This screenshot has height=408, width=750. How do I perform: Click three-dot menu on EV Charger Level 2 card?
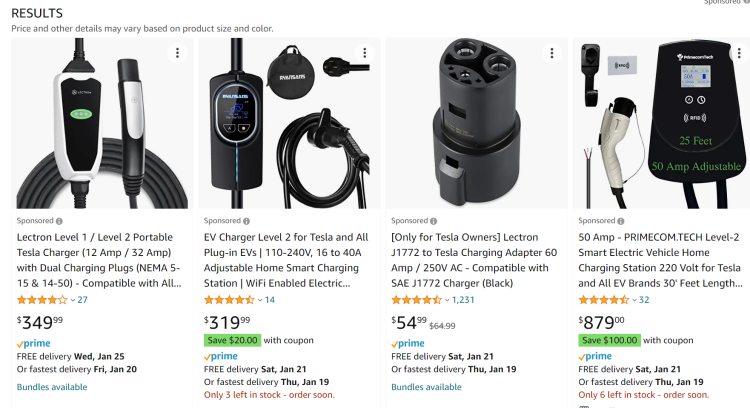tap(364, 53)
